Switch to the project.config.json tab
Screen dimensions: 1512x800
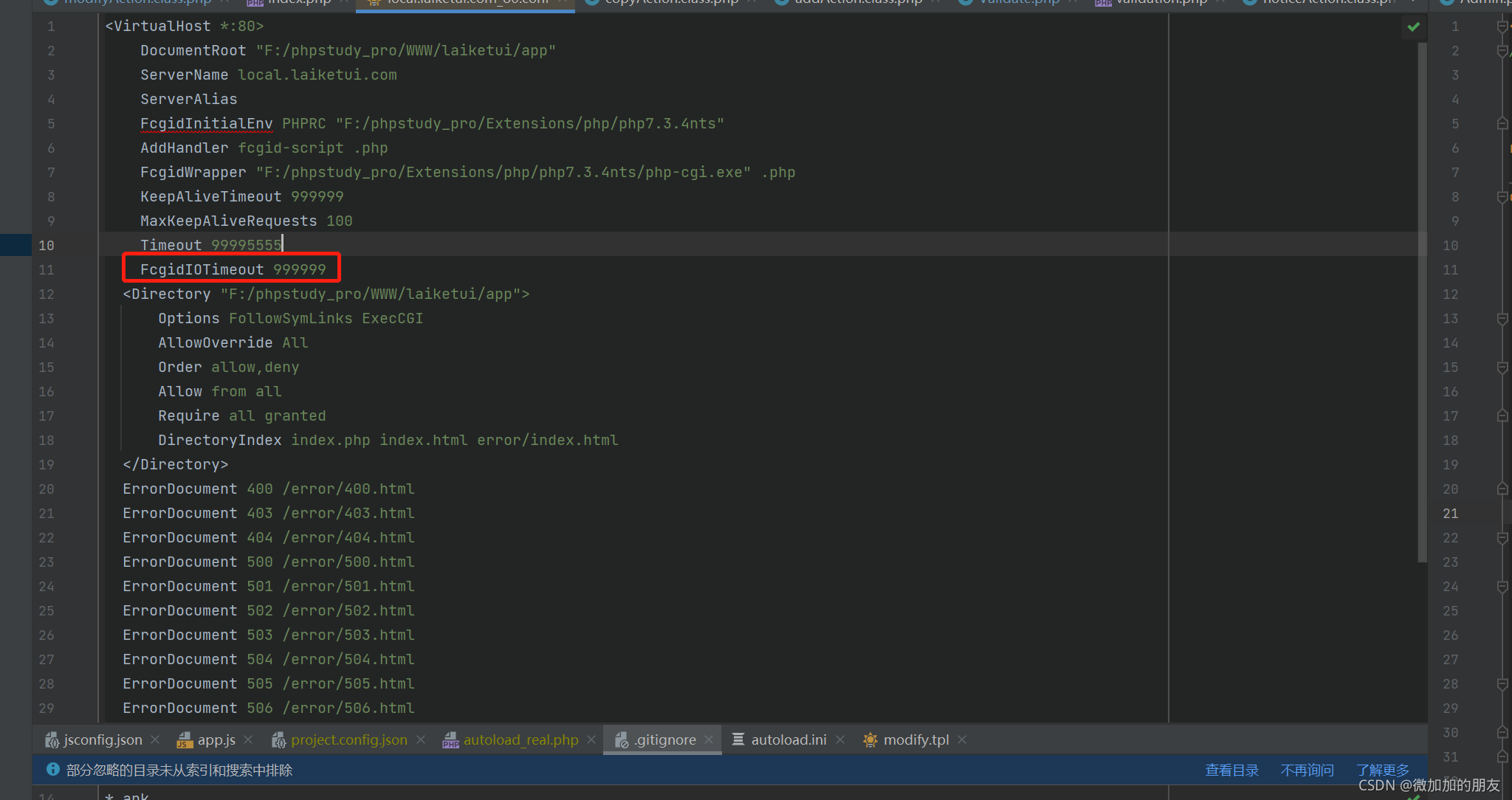pyautogui.click(x=348, y=739)
